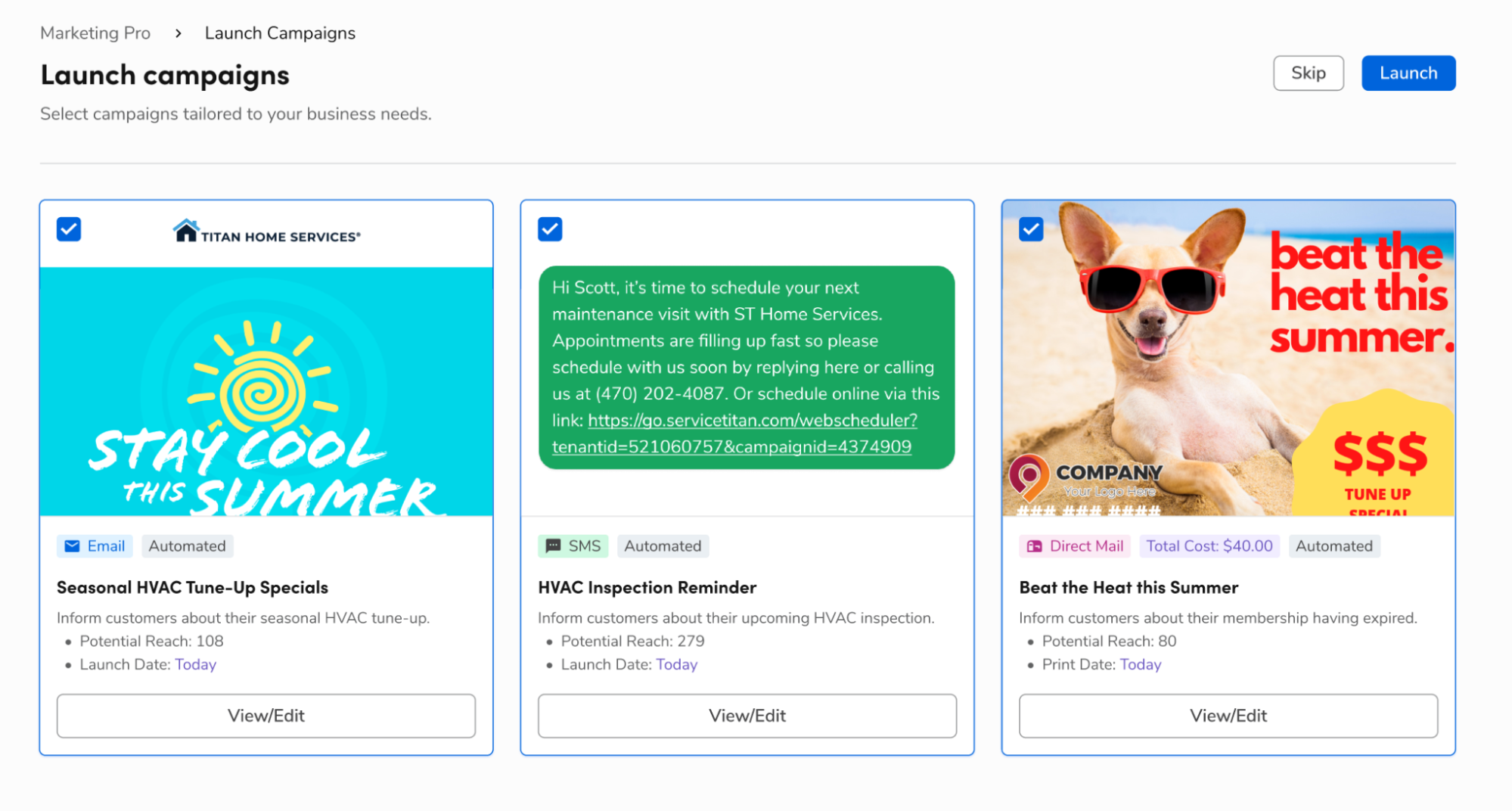Click Today launch date for Seasonal HVAC Tune-Up

tap(196, 664)
